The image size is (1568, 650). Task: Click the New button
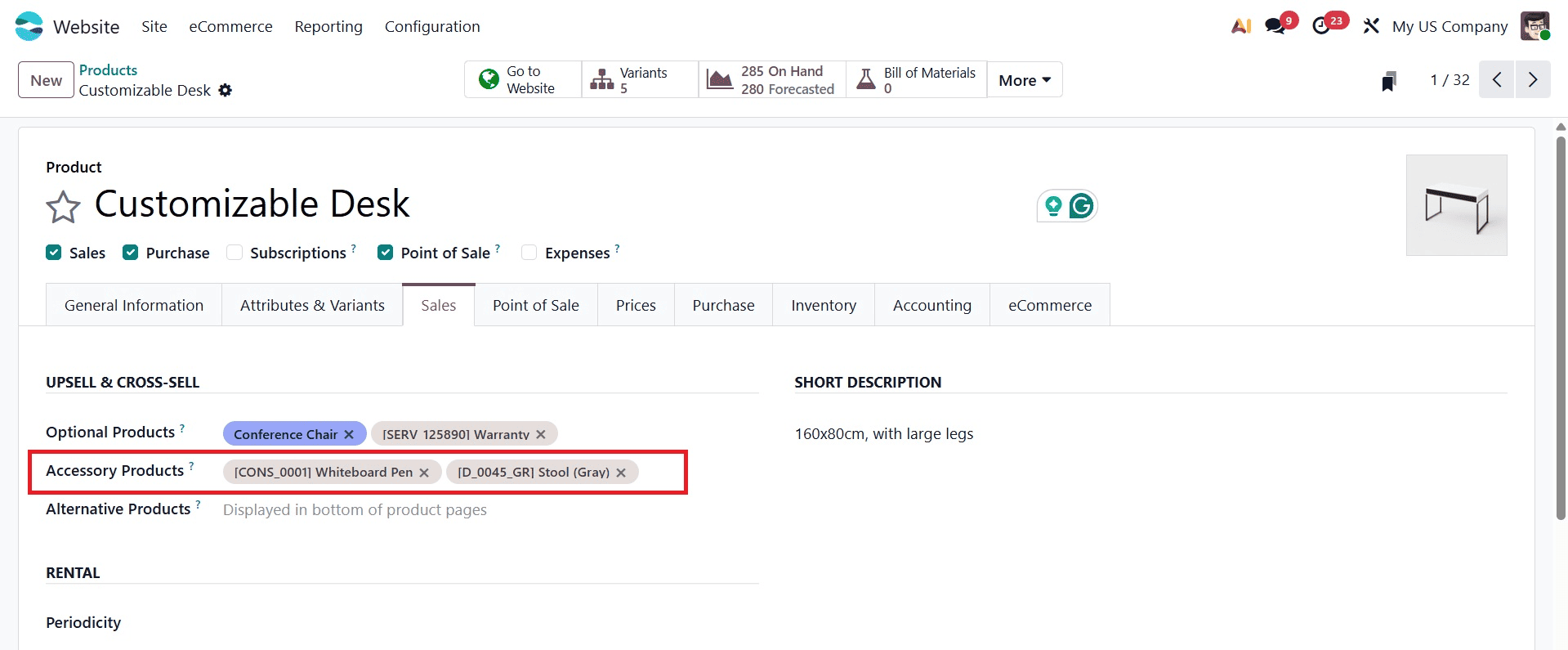46,80
